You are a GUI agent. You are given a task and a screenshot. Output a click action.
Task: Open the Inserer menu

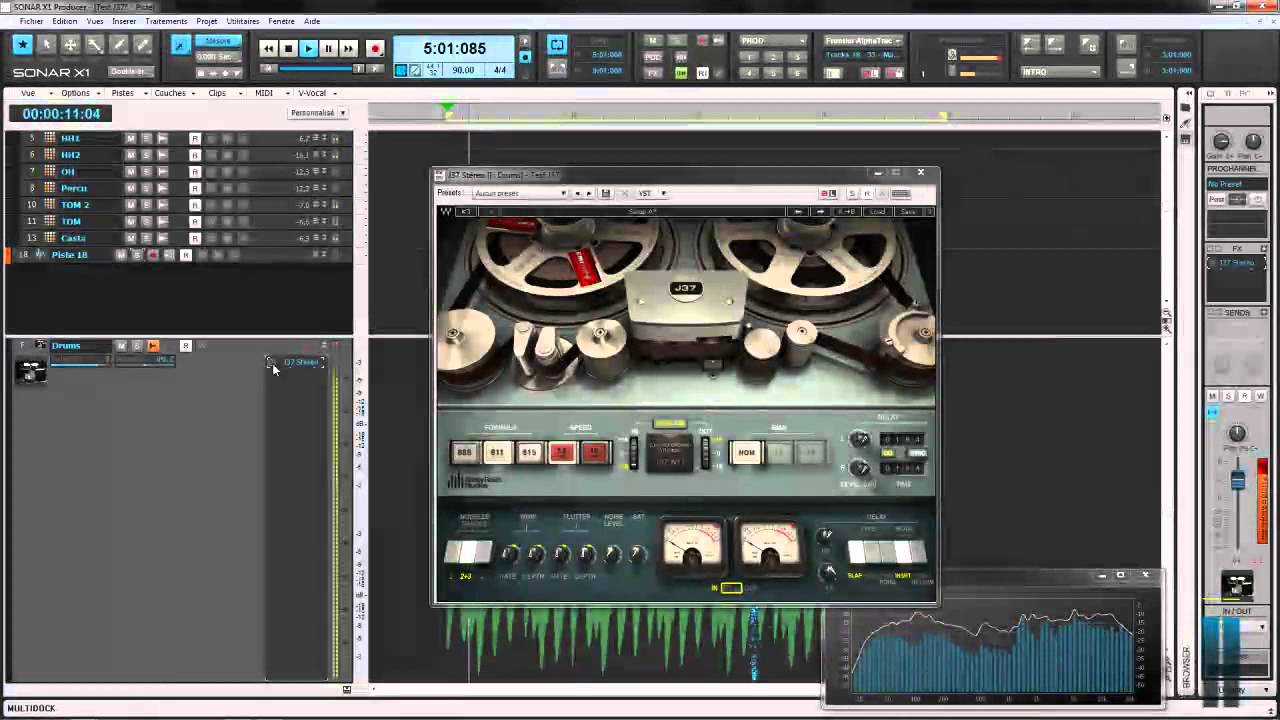tap(124, 21)
